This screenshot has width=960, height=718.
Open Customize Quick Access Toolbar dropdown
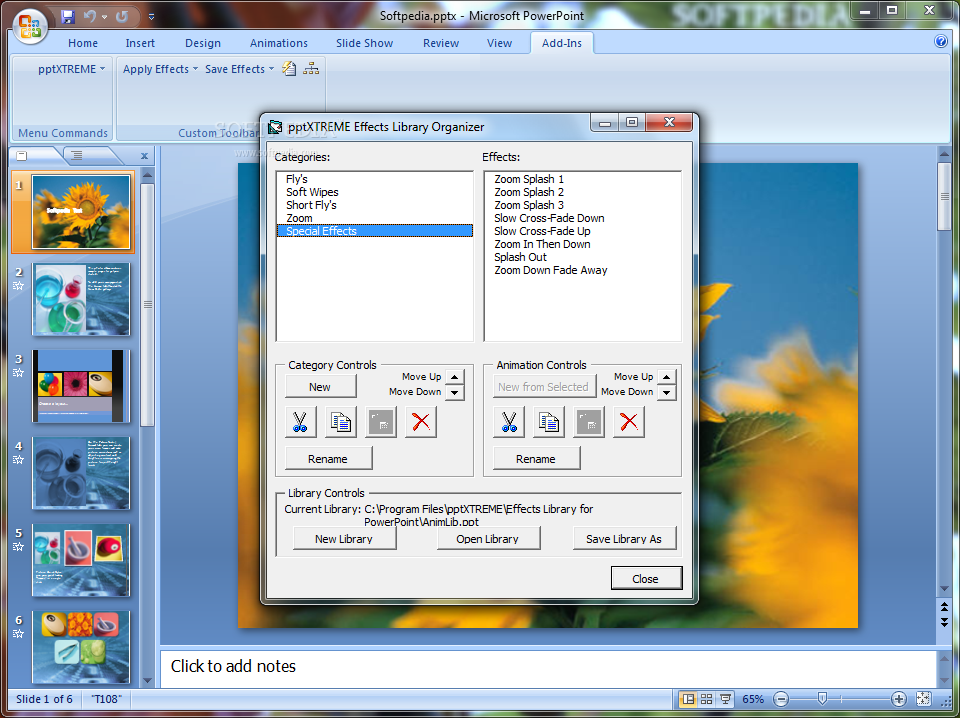coord(151,17)
